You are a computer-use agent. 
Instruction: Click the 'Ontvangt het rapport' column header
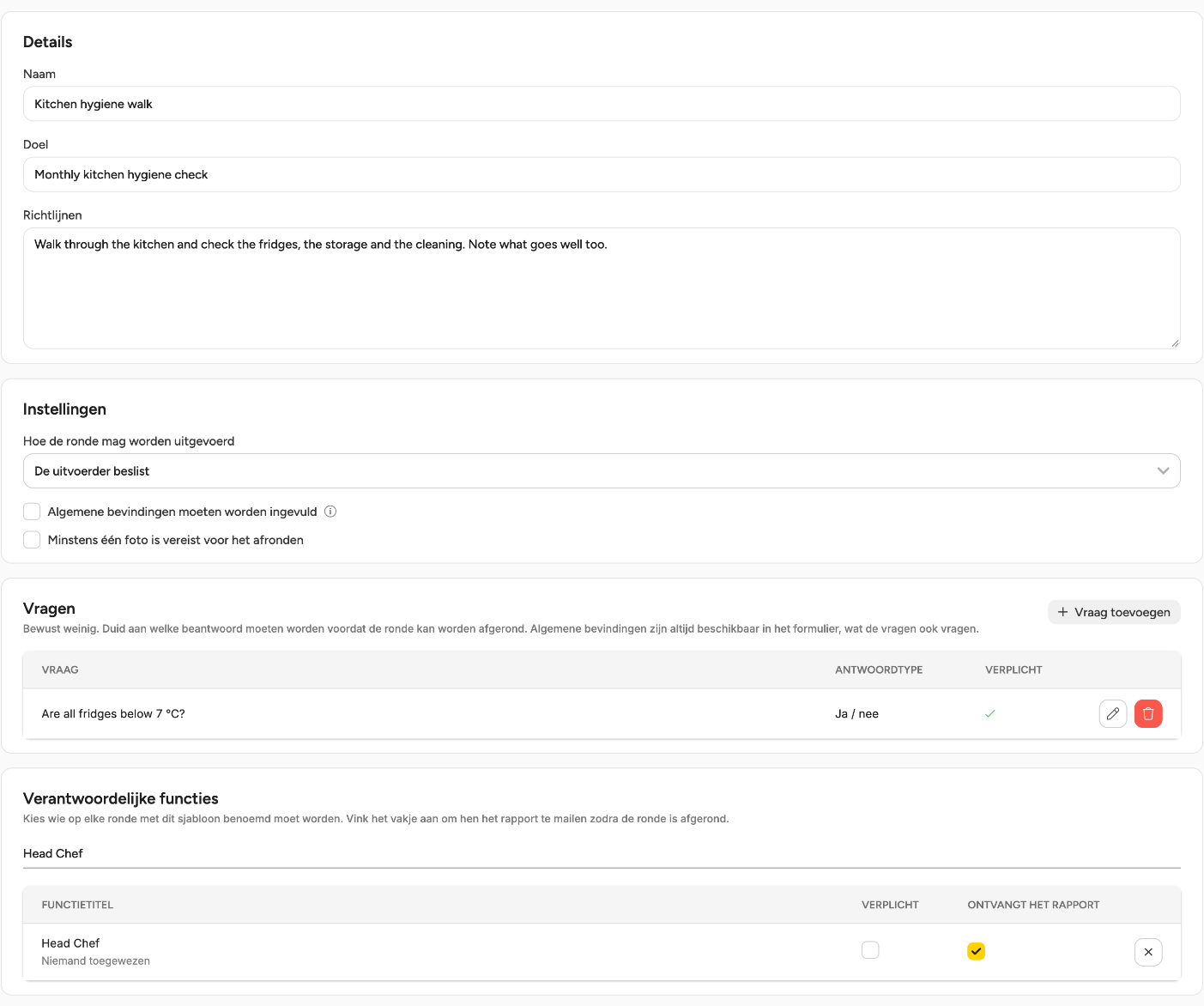pyautogui.click(x=1033, y=905)
